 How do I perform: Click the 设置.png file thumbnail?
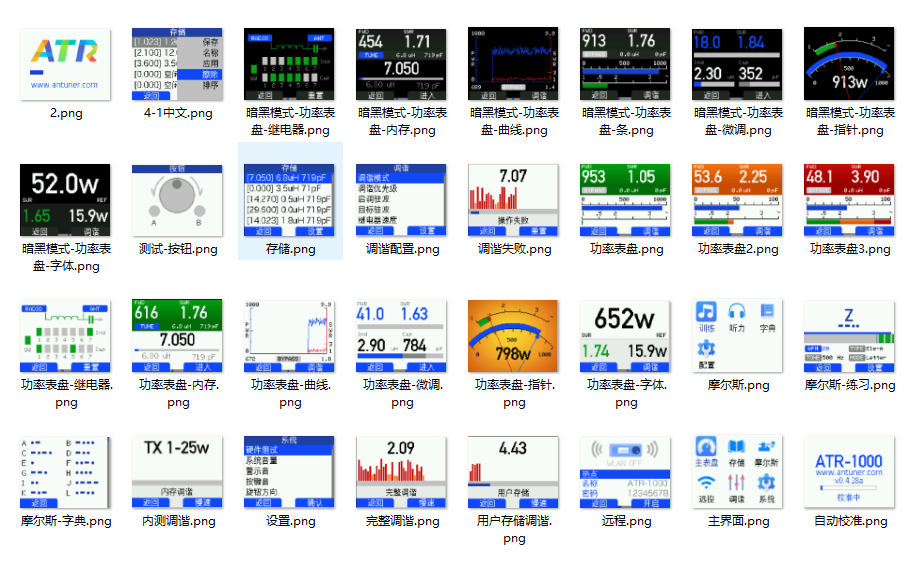coord(290,472)
